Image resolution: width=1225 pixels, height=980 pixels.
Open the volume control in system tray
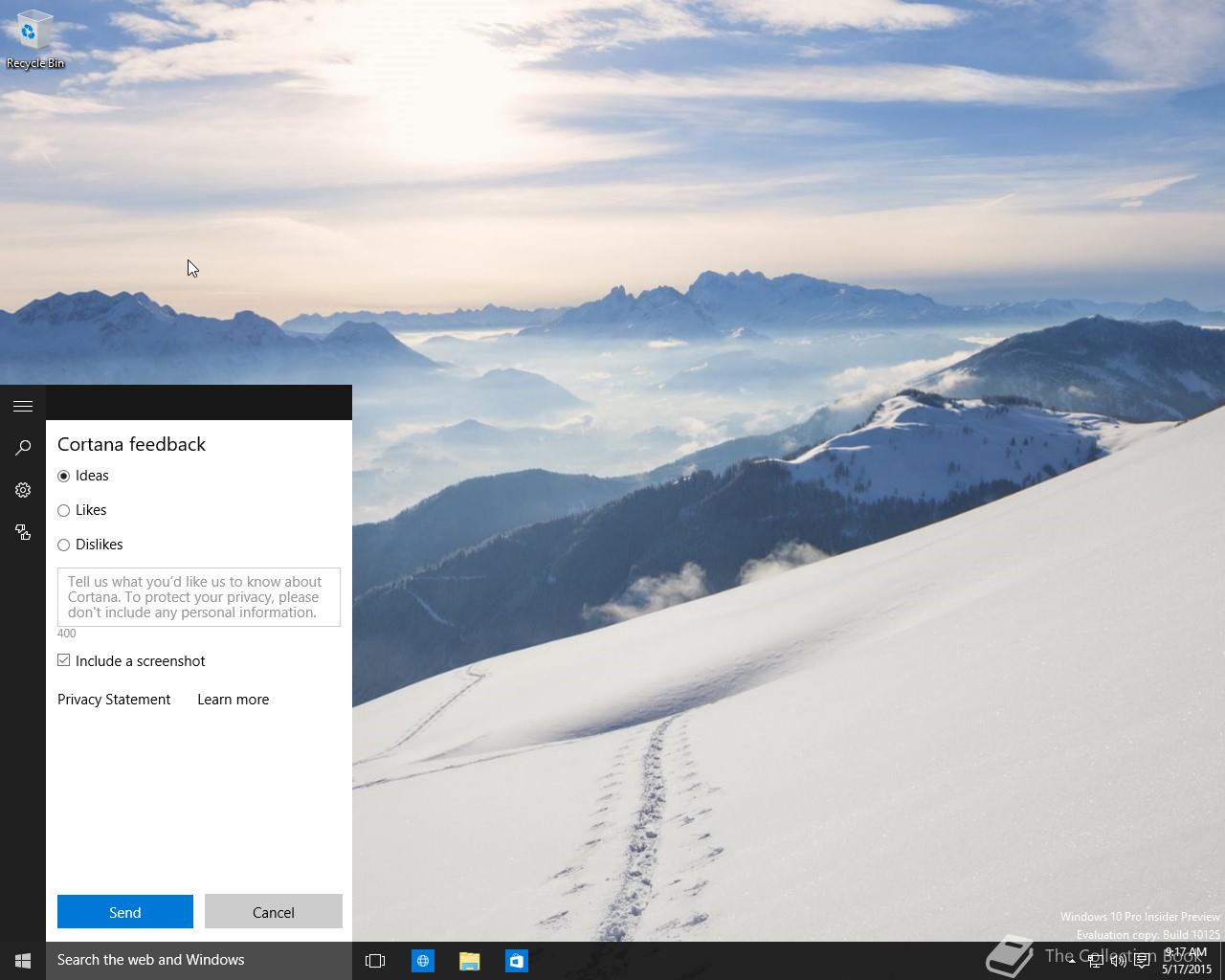pyautogui.click(x=1118, y=961)
